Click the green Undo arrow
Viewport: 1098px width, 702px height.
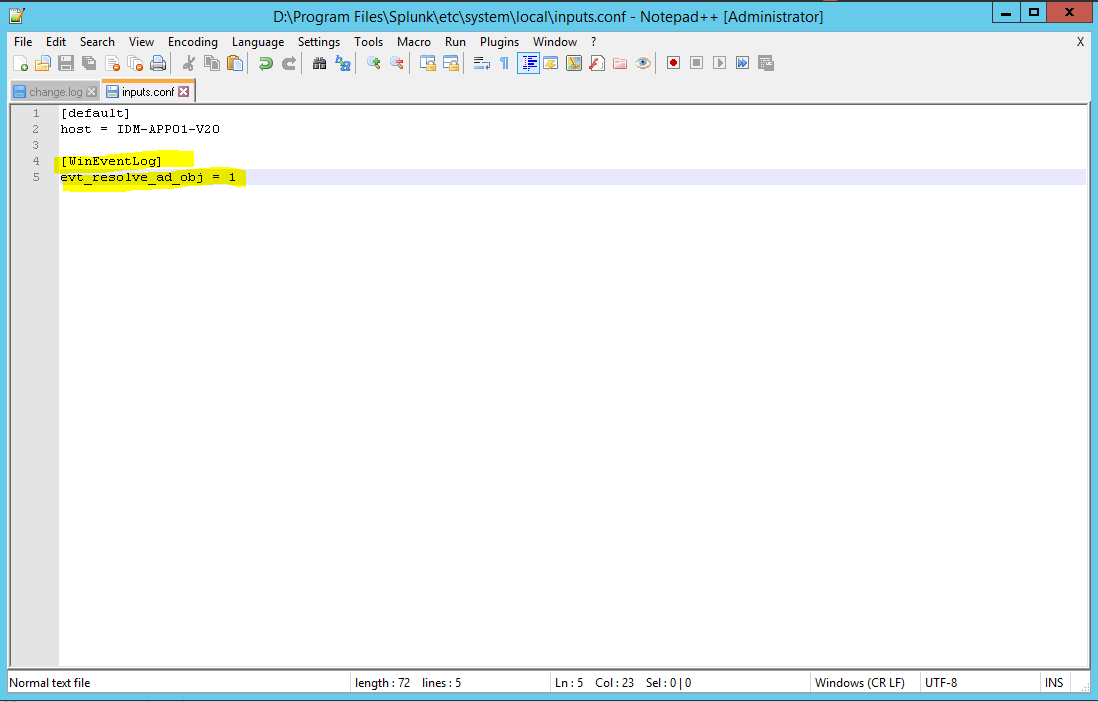(x=265, y=64)
